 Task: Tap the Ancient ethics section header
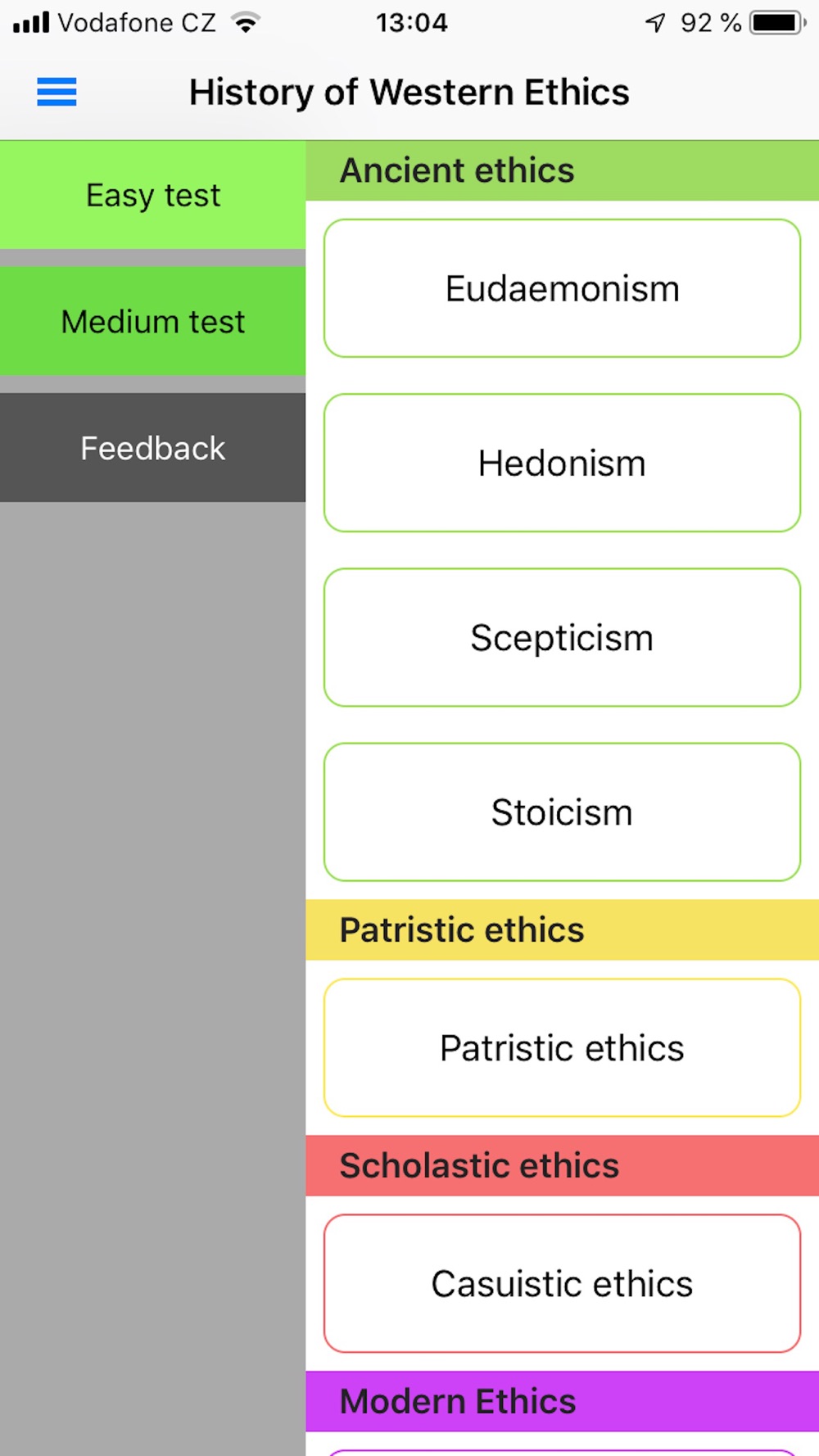[562, 170]
